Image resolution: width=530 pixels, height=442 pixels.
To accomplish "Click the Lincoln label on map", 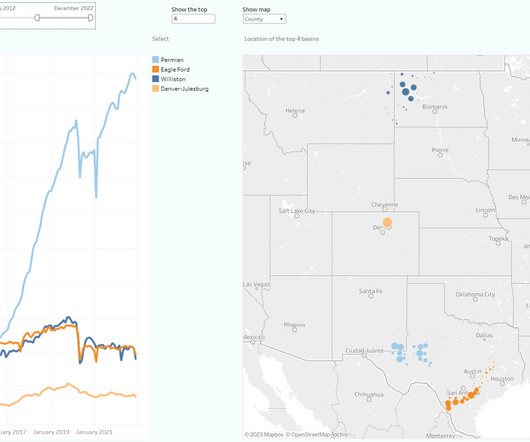I will (485, 210).
